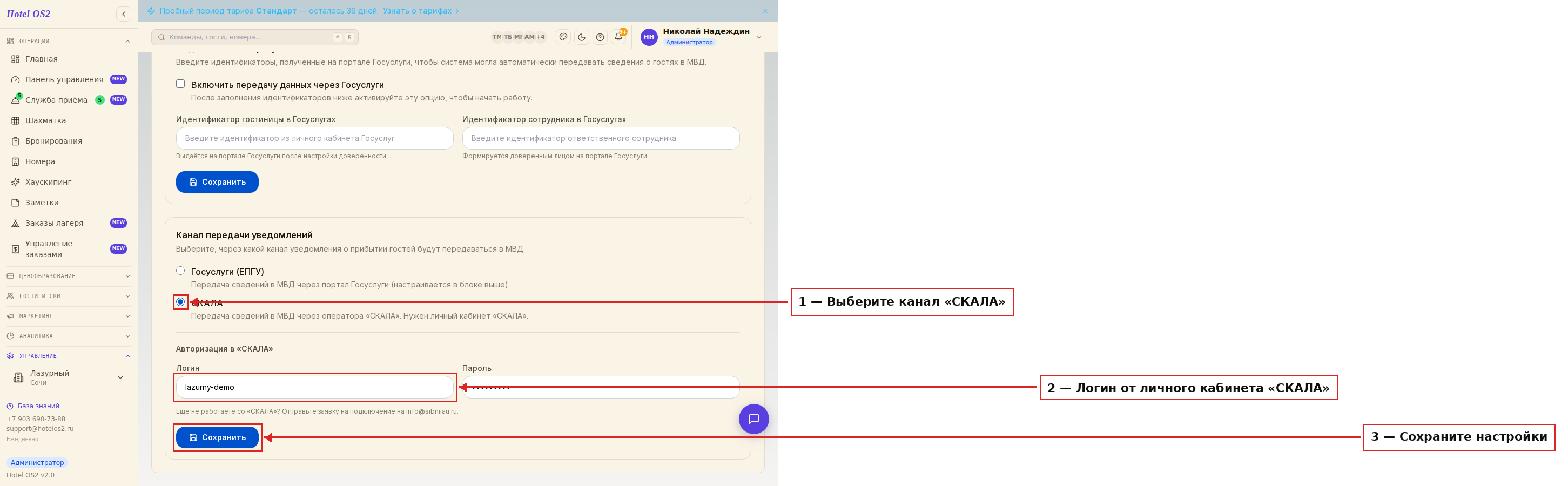The width and height of the screenshot is (1568, 486).
Task: Collapse the УПРАВЛЕНИЕ section
Action: coord(69,356)
